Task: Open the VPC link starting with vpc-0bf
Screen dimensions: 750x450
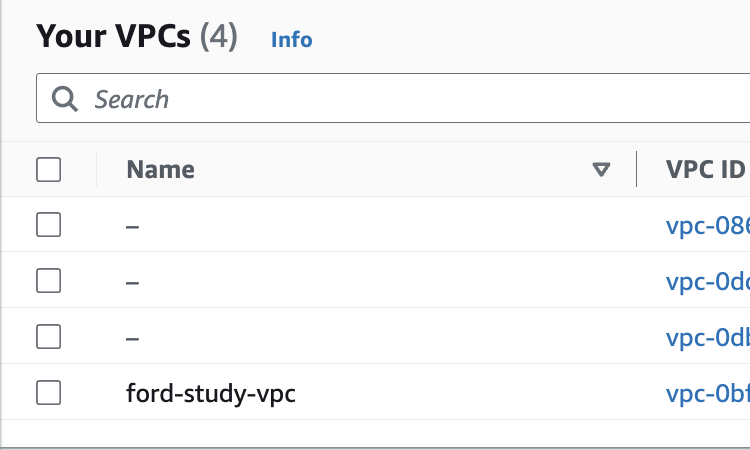Action: (x=707, y=393)
